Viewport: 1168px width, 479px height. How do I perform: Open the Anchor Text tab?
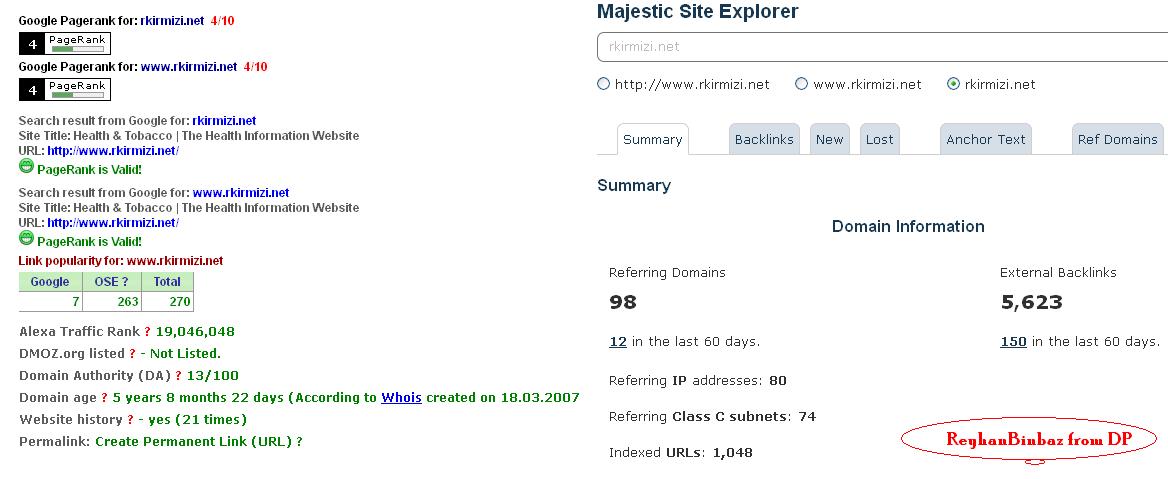pos(986,139)
